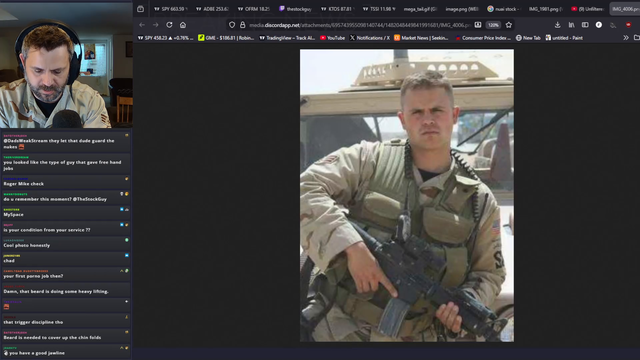Viewport: 640px width, 360px height.
Task: Reload the current page
Action: coord(169,25)
